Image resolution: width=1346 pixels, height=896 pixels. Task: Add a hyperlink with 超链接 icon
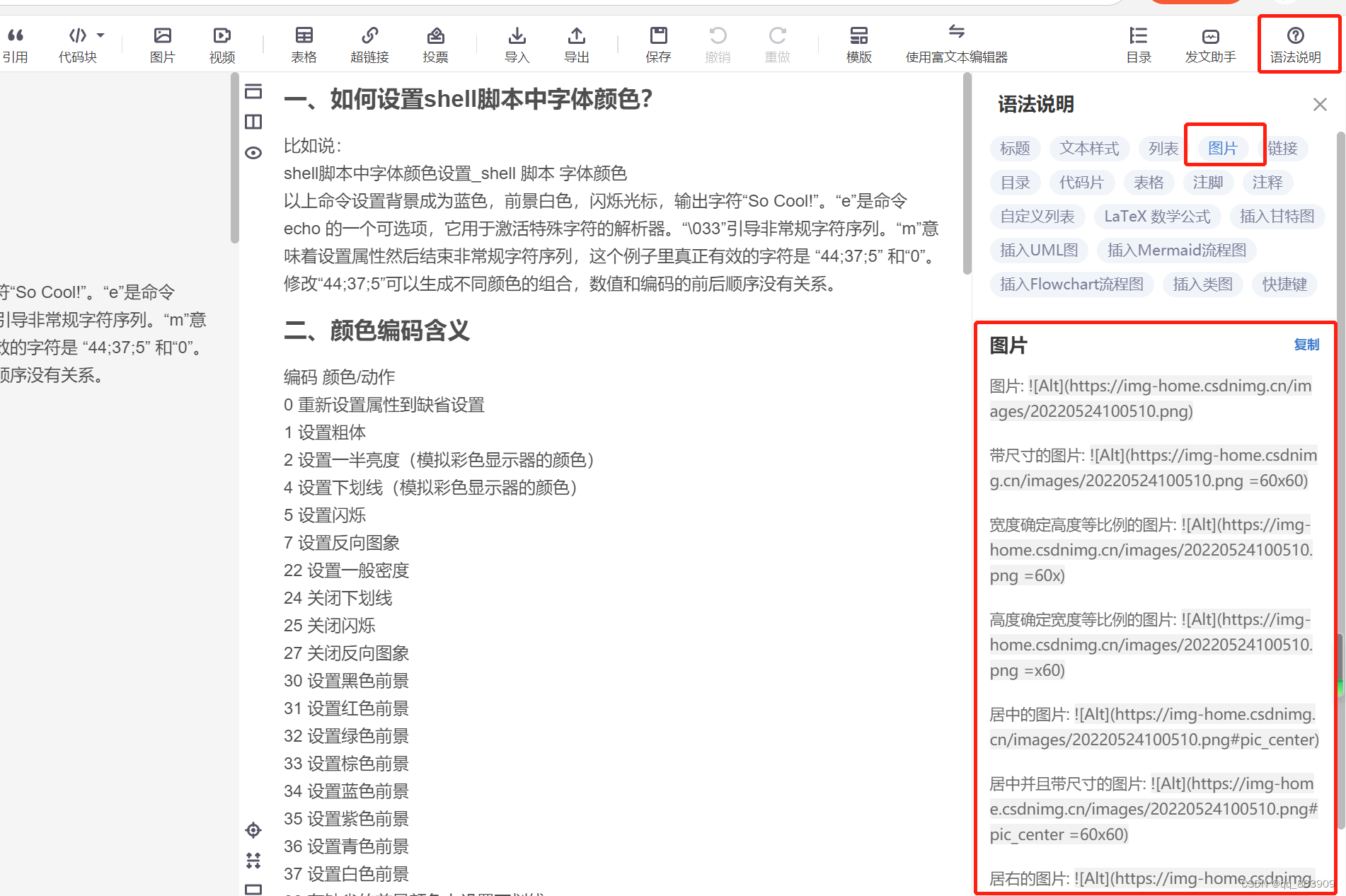[x=369, y=45]
